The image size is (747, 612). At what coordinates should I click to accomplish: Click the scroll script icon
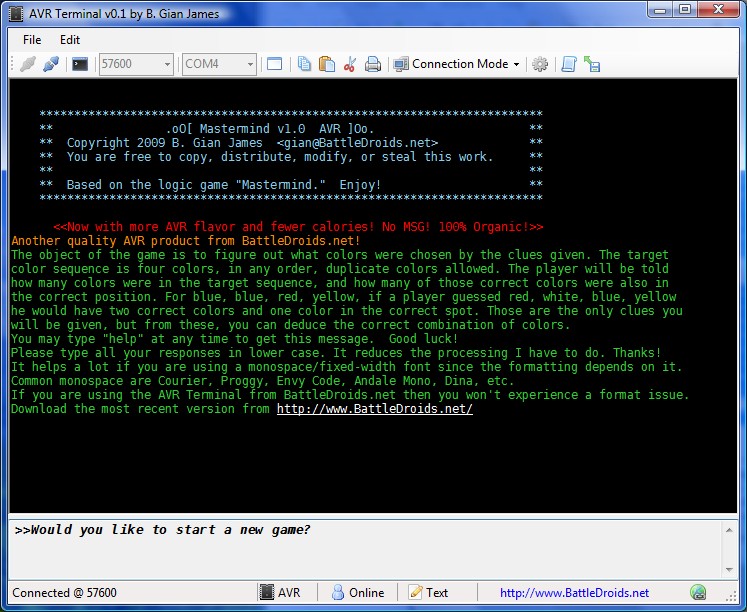coord(569,64)
